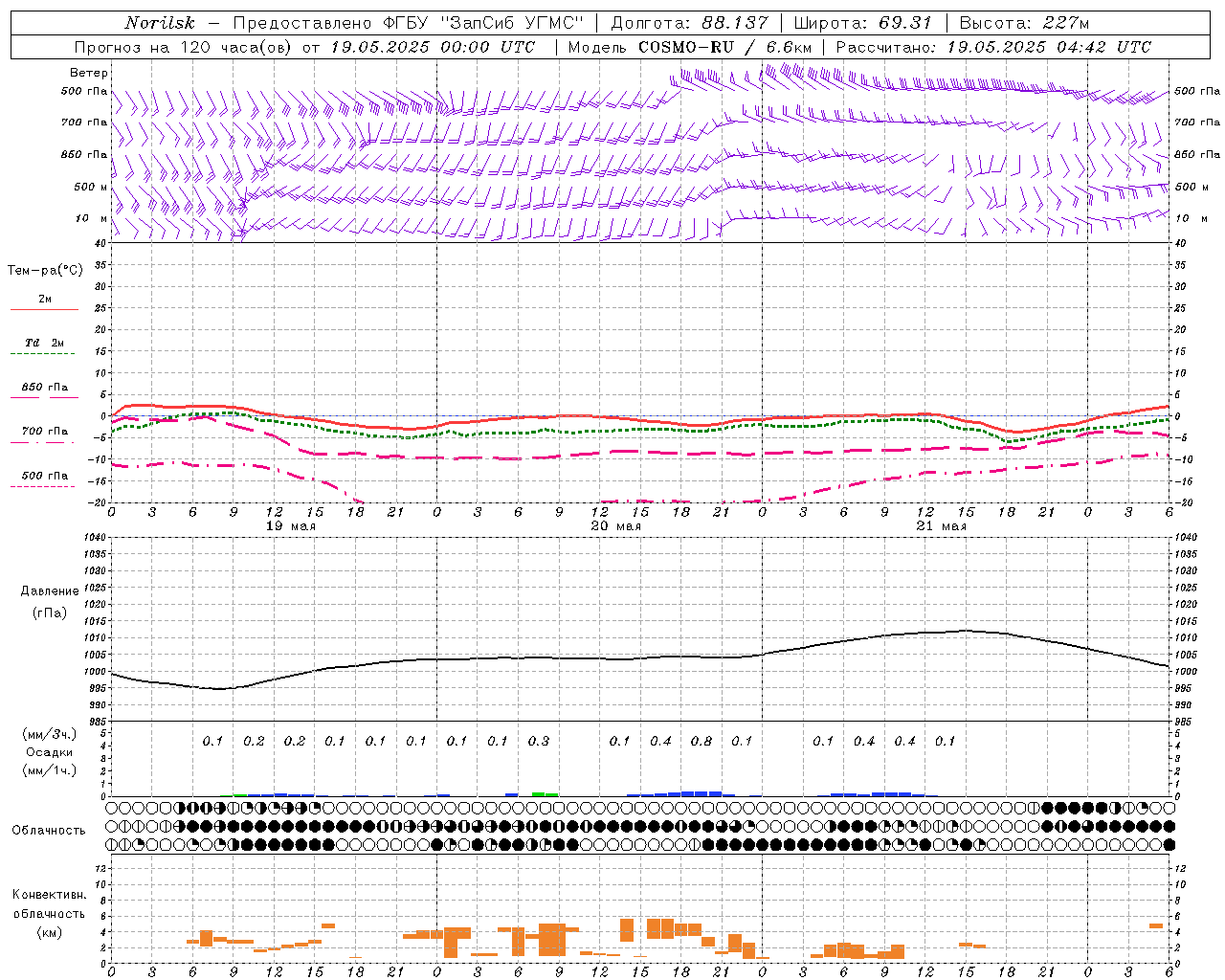Click '500 м' on the left wind axis
Screen dimensions: 1225x980
pyautogui.click(x=91, y=187)
